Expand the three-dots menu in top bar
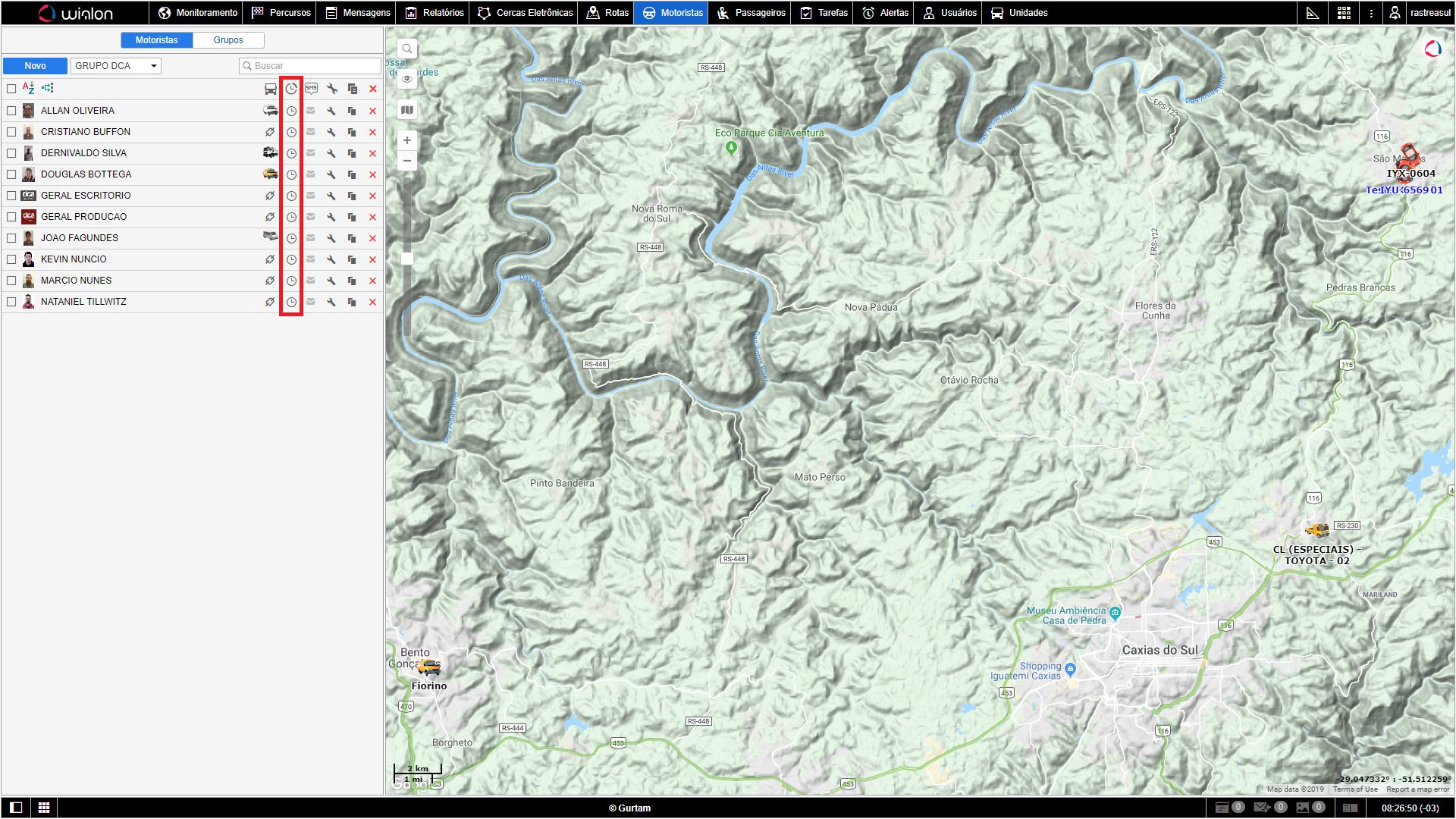 1371,13
